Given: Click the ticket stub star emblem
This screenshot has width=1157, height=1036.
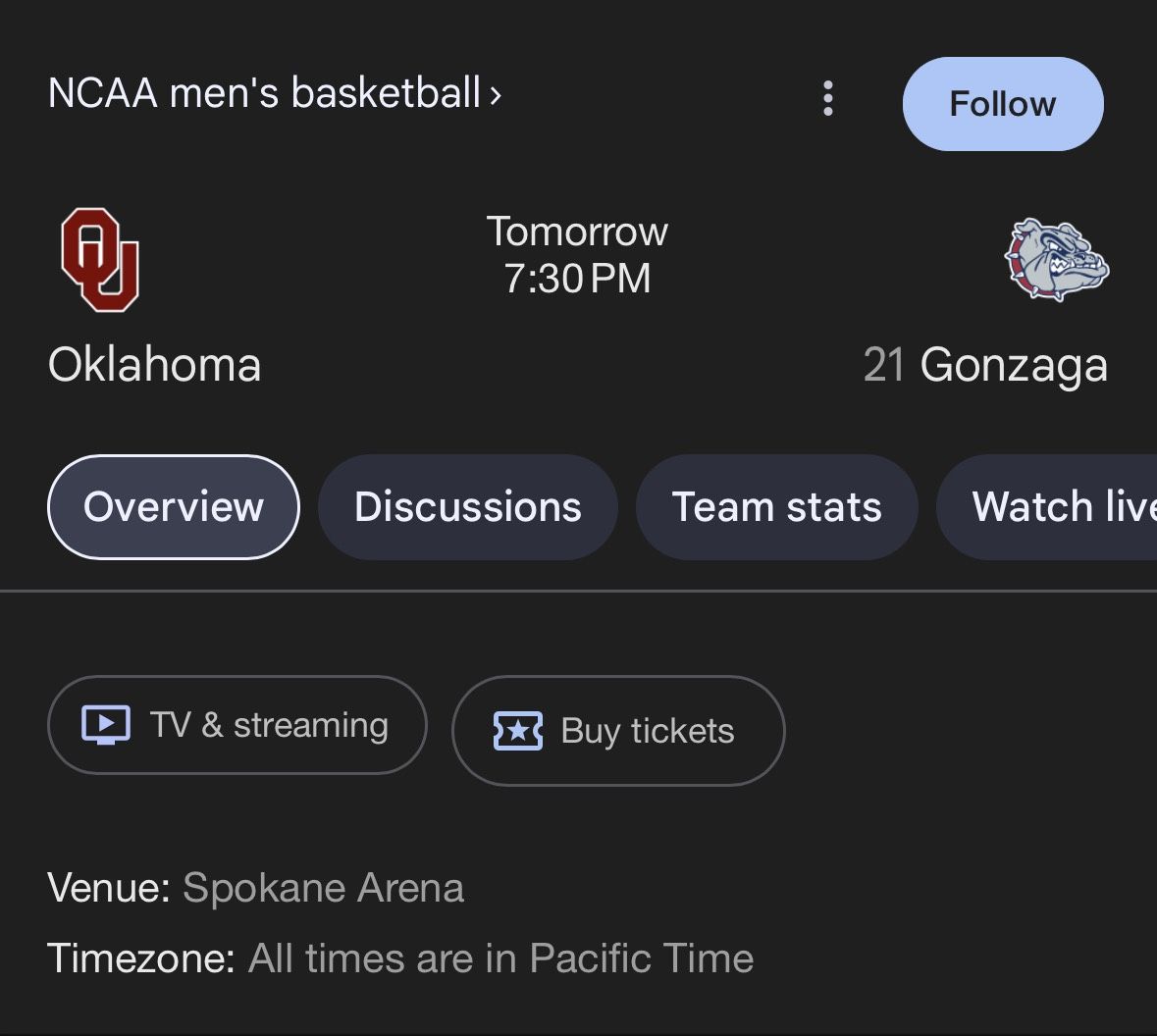Looking at the screenshot, I should click(x=518, y=730).
